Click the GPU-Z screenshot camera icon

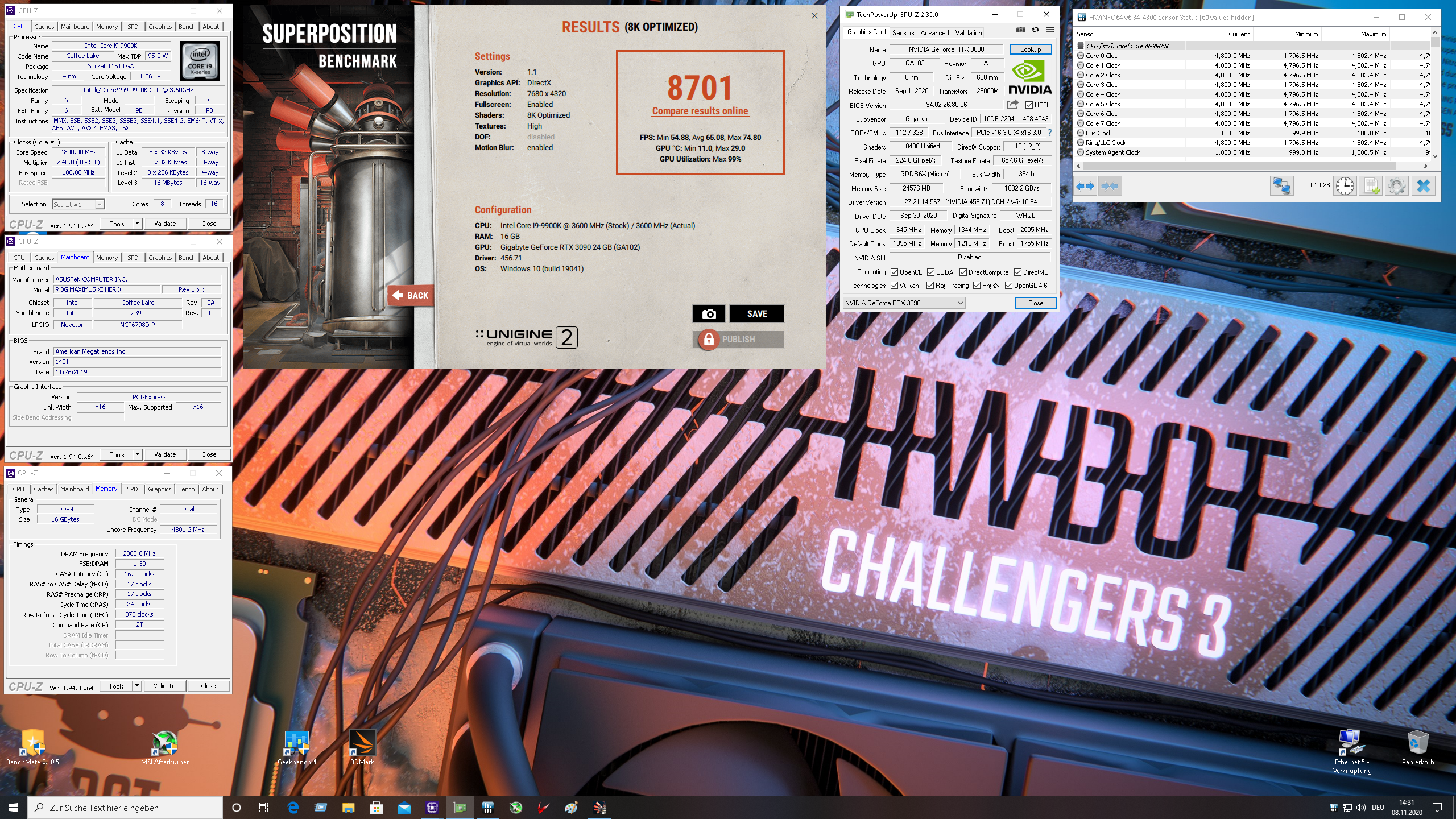pos(1021,30)
